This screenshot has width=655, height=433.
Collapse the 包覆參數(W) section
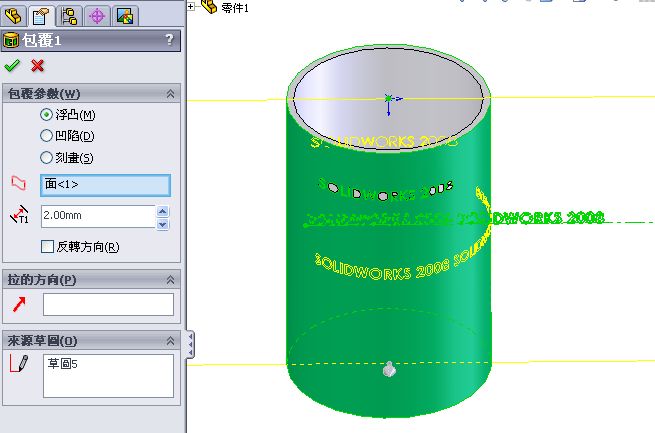(x=170, y=94)
